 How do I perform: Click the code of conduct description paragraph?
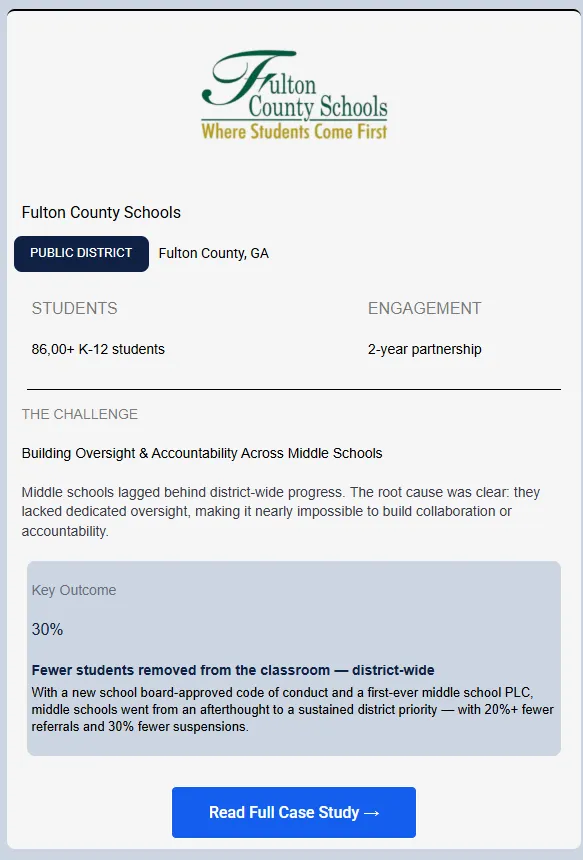[x=292, y=709]
